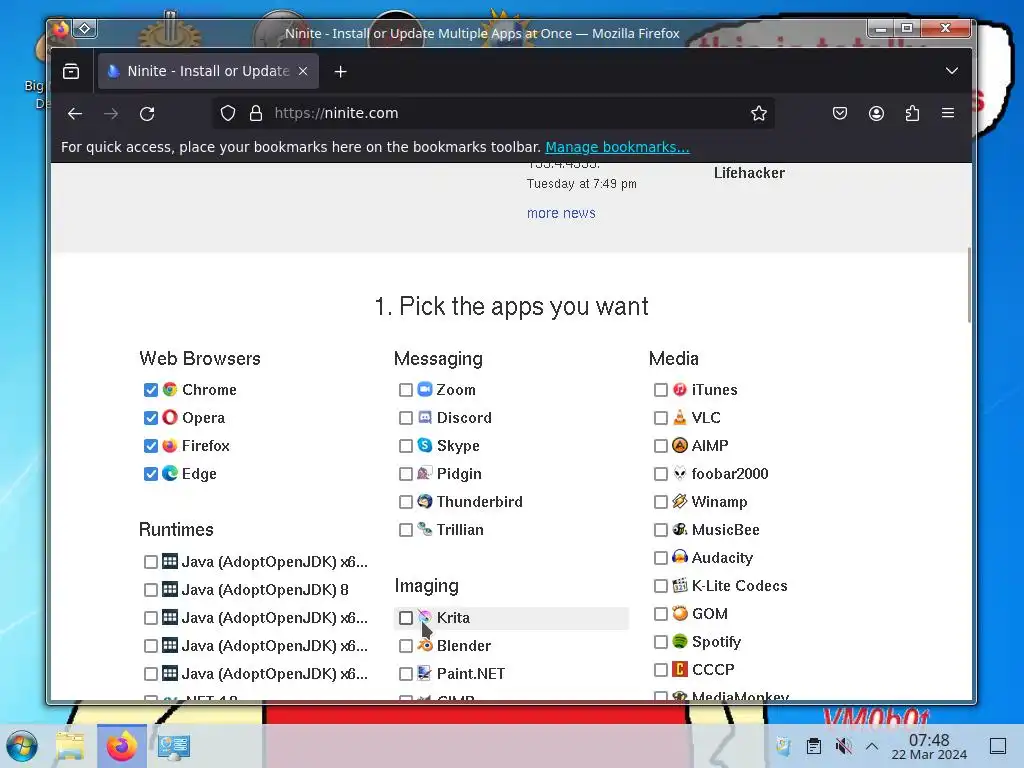Click the page vertical scrollbar

point(969,285)
